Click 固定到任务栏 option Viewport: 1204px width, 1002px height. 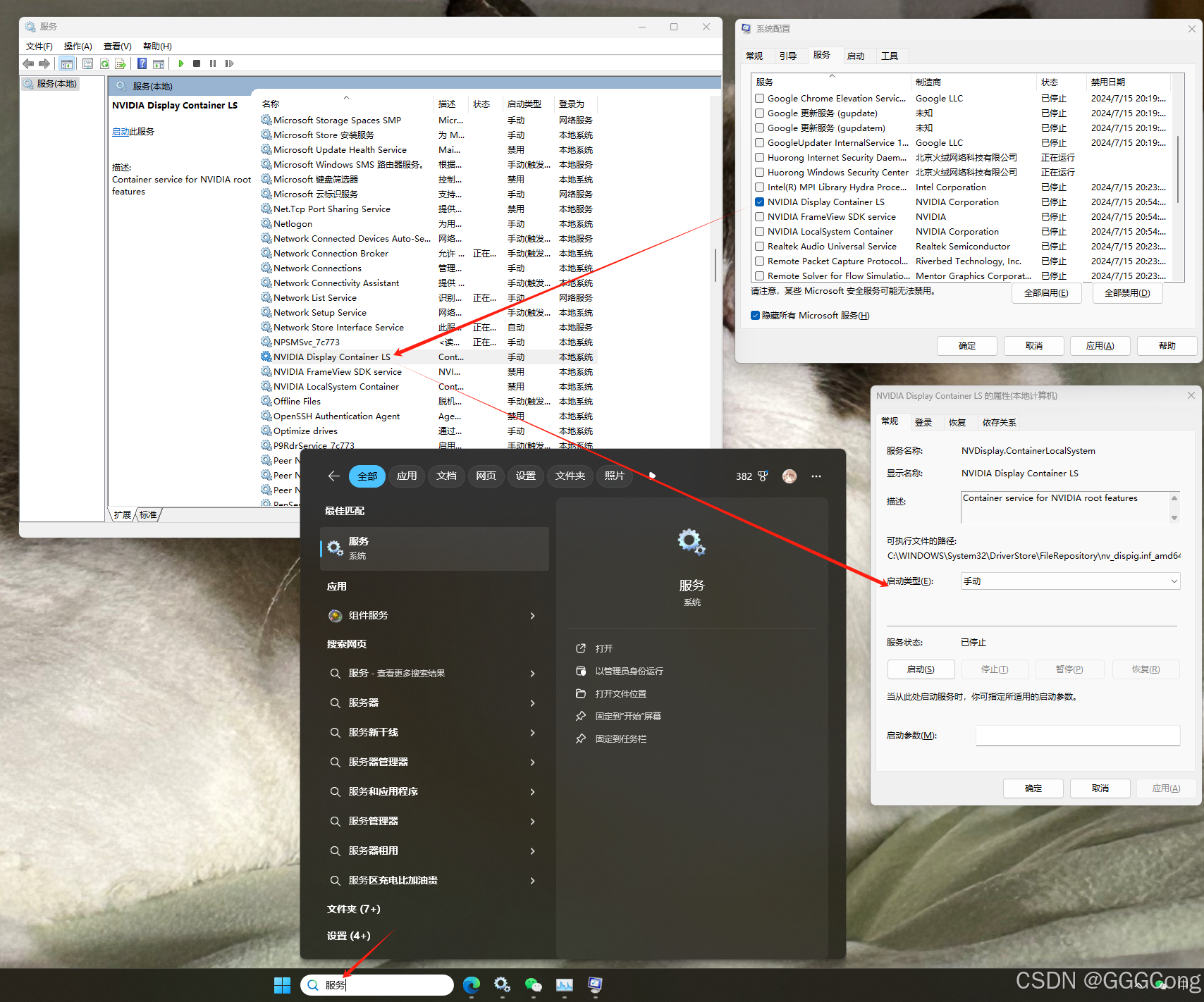620,739
